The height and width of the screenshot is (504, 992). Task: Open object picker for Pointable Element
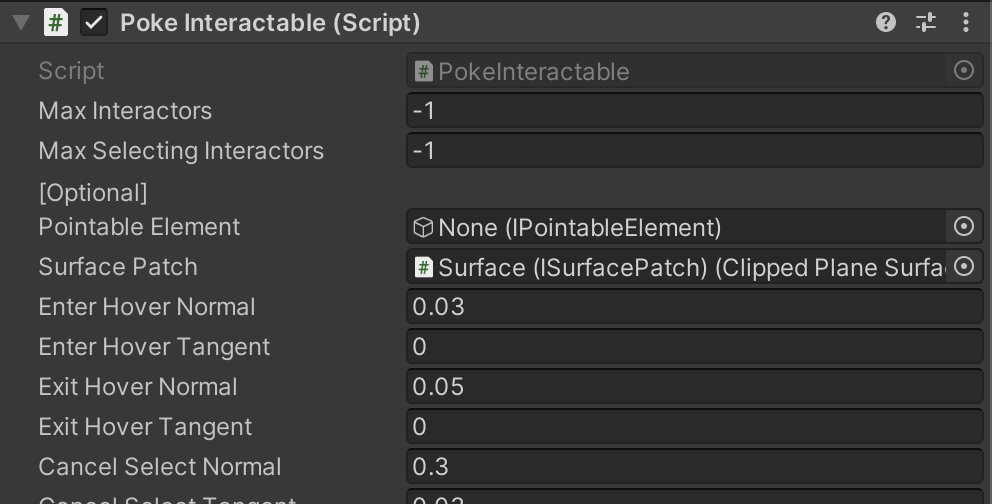point(964,227)
